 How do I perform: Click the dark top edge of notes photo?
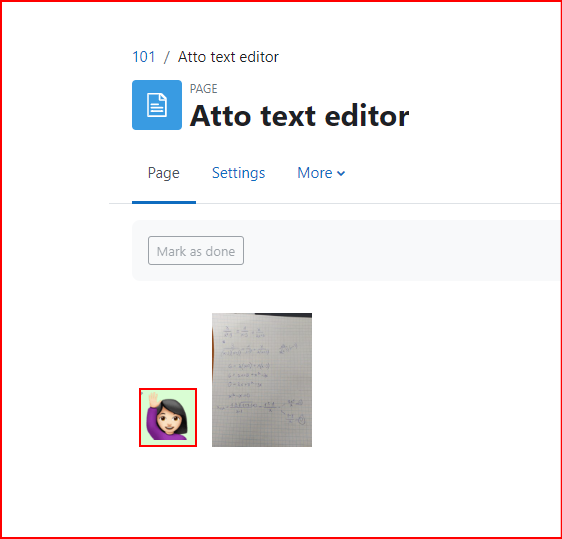pos(283,315)
